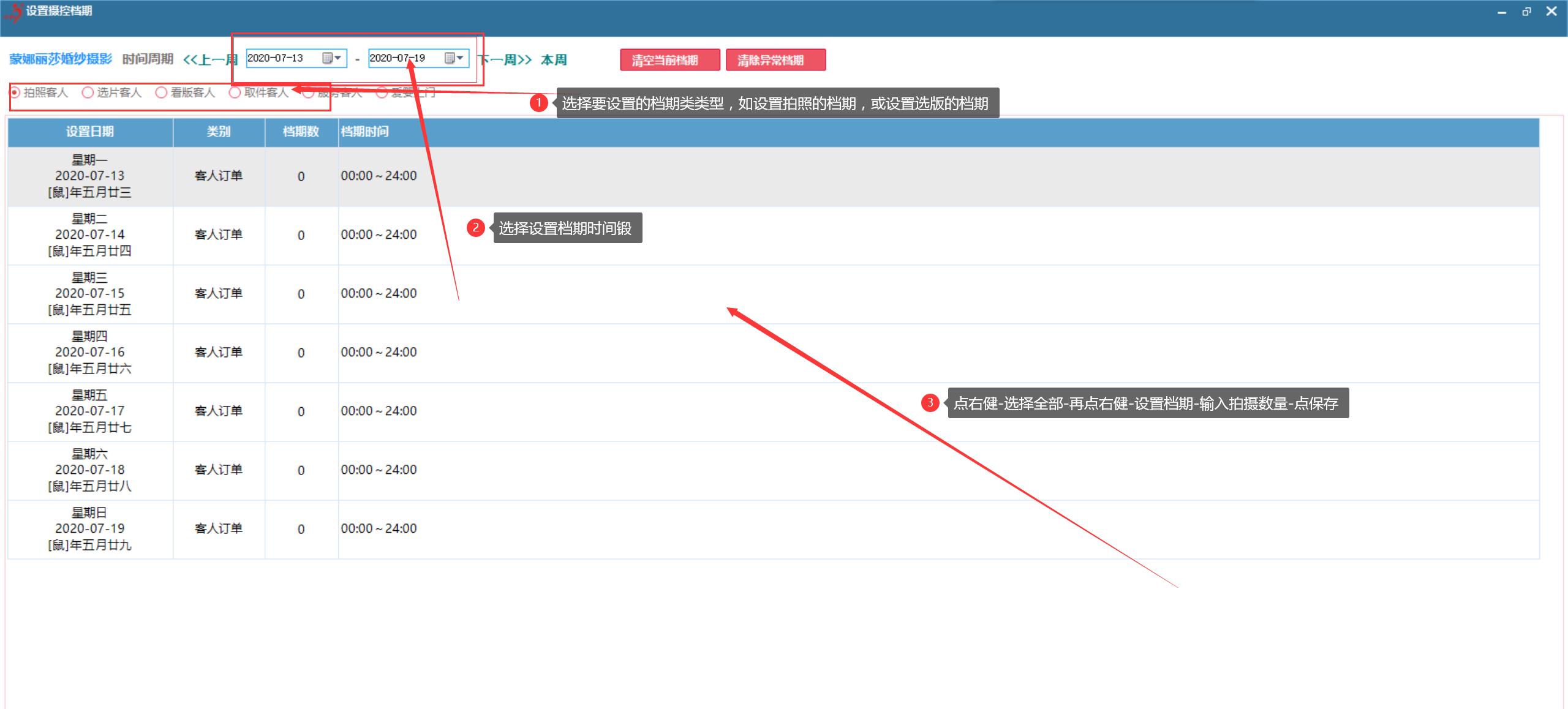Open the end date calendar picker
Viewport: 1568px width, 709px height.
(x=454, y=58)
